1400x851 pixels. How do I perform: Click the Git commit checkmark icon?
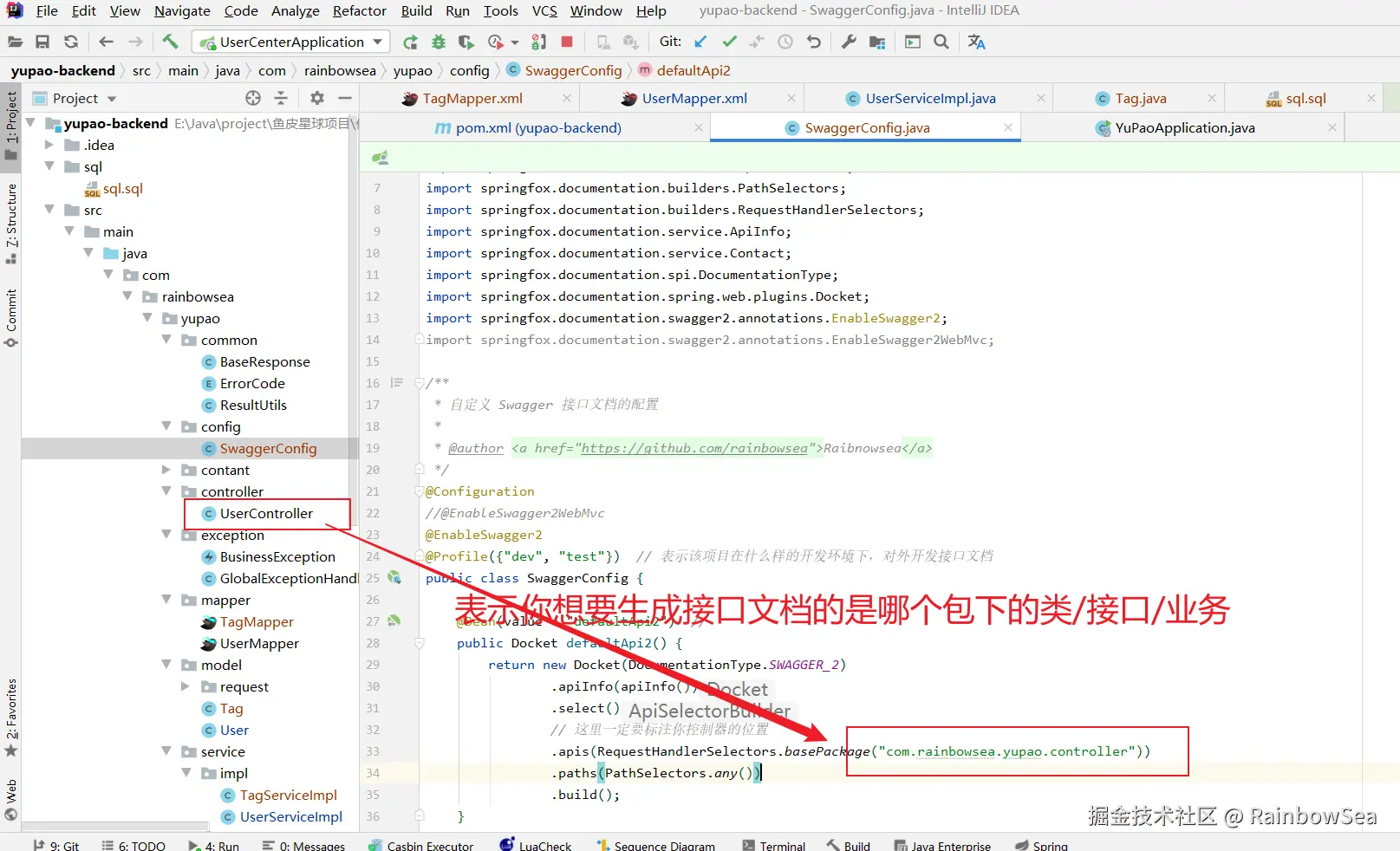[x=729, y=42]
